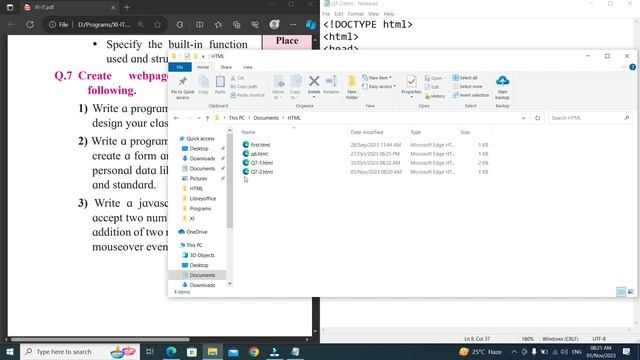640x360 pixels.
Task: Click the Copy button in Clipboard group
Action: click(203, 85)
